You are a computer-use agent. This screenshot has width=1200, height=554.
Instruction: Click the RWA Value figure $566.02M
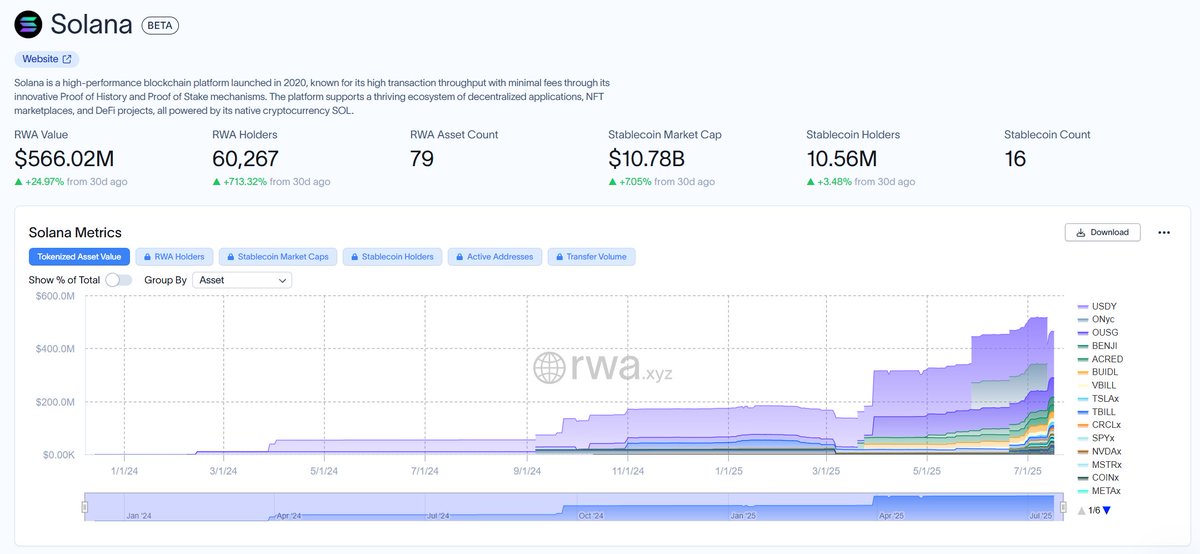pyautogui.click(x=64, y=158)
